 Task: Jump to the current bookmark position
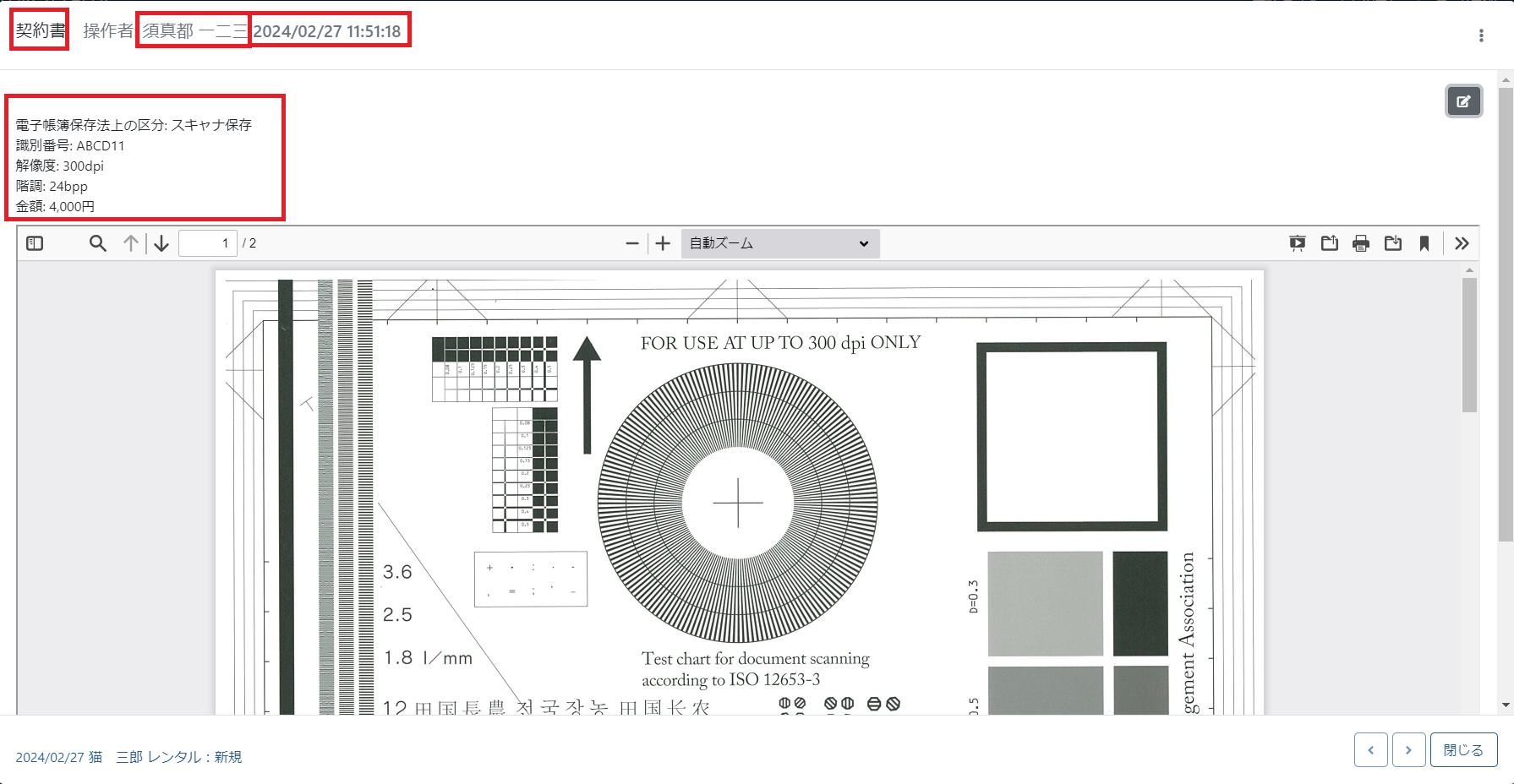click(x=1425, y=243)
